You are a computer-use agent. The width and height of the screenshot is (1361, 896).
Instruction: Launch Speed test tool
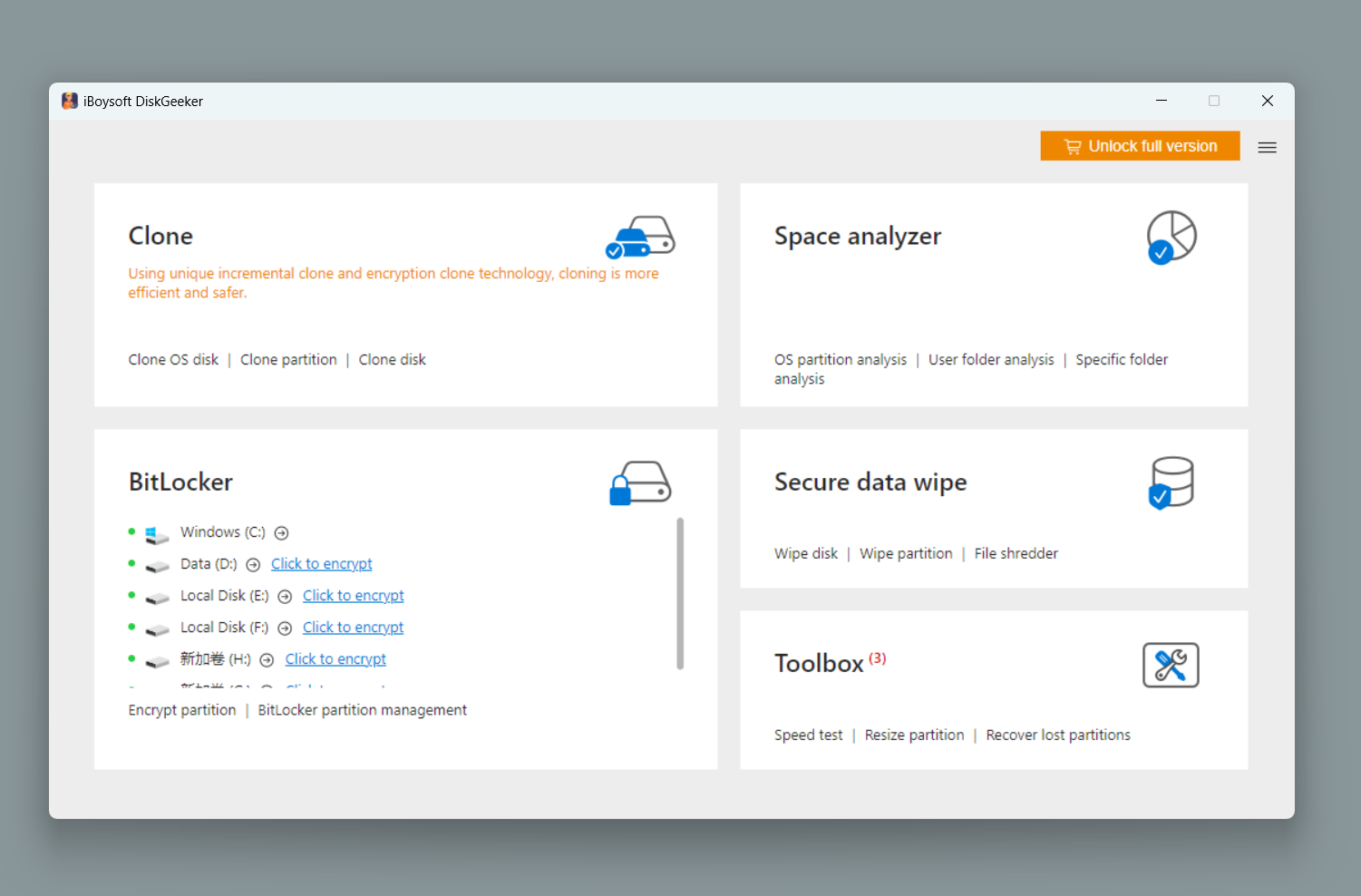809,735
